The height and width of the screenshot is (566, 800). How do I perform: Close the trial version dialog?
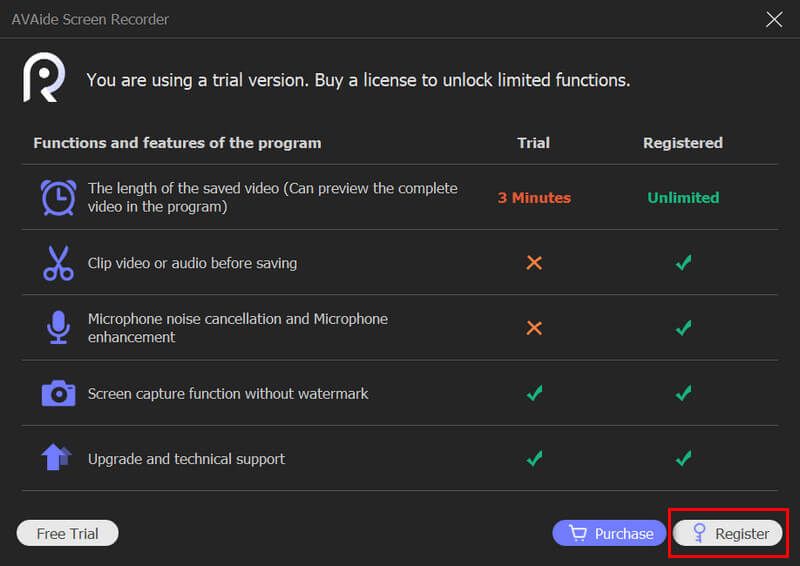point(774,19)
